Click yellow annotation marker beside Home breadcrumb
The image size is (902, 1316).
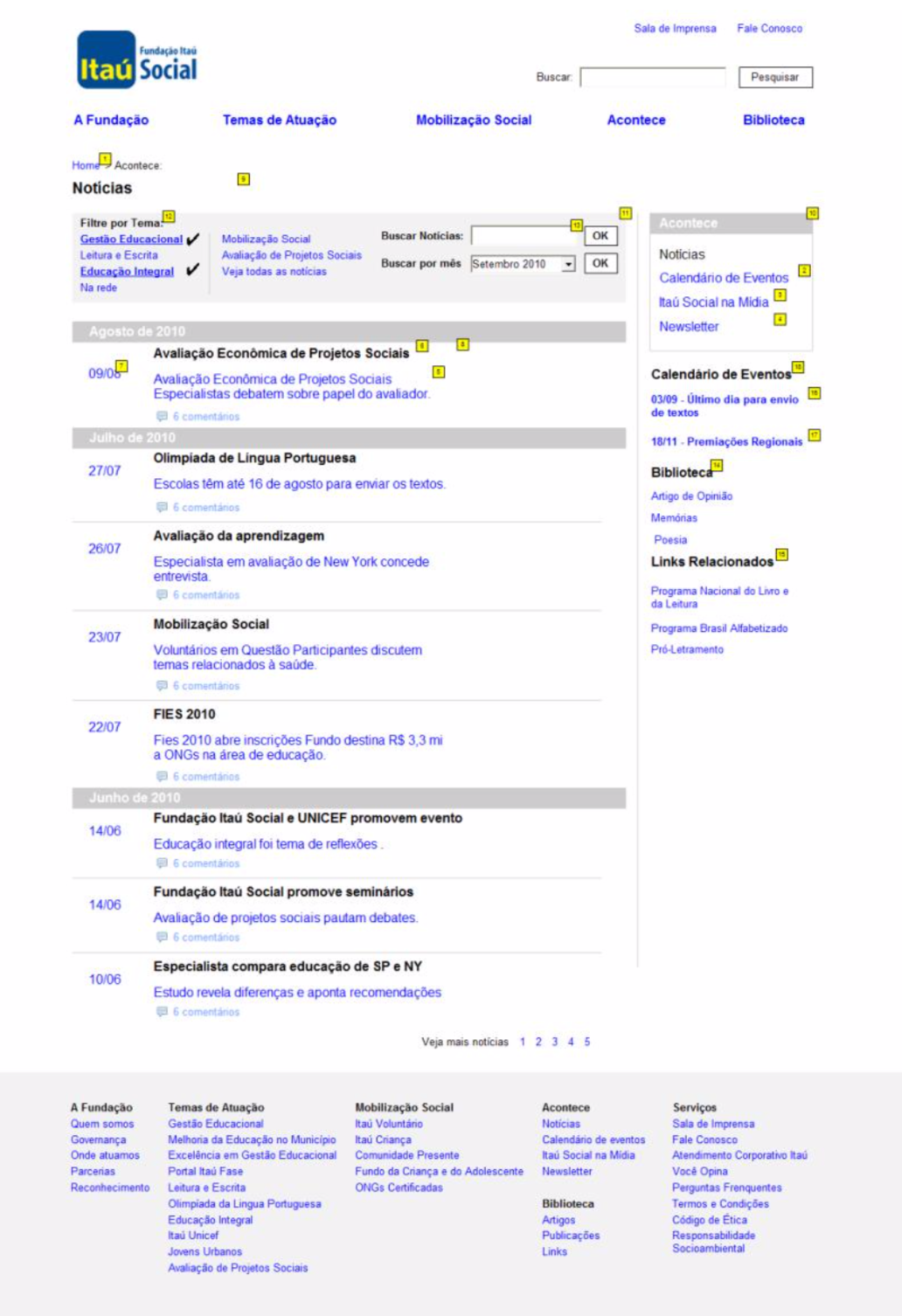coord(105,159)
